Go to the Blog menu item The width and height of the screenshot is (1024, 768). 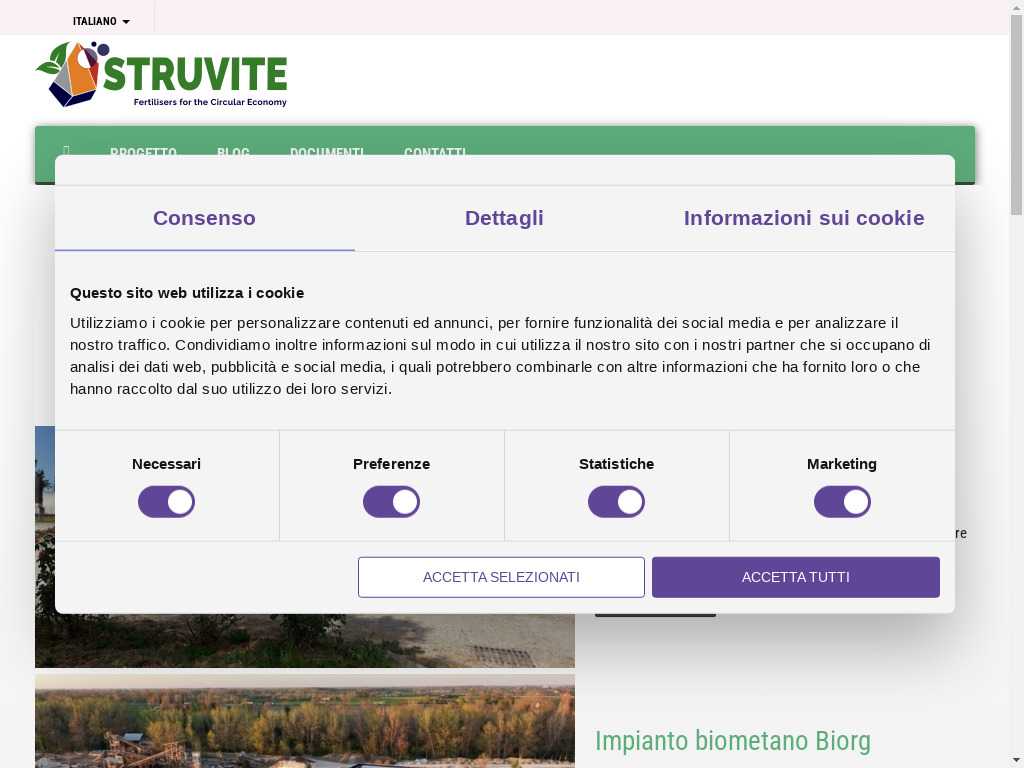pos(233,153)
